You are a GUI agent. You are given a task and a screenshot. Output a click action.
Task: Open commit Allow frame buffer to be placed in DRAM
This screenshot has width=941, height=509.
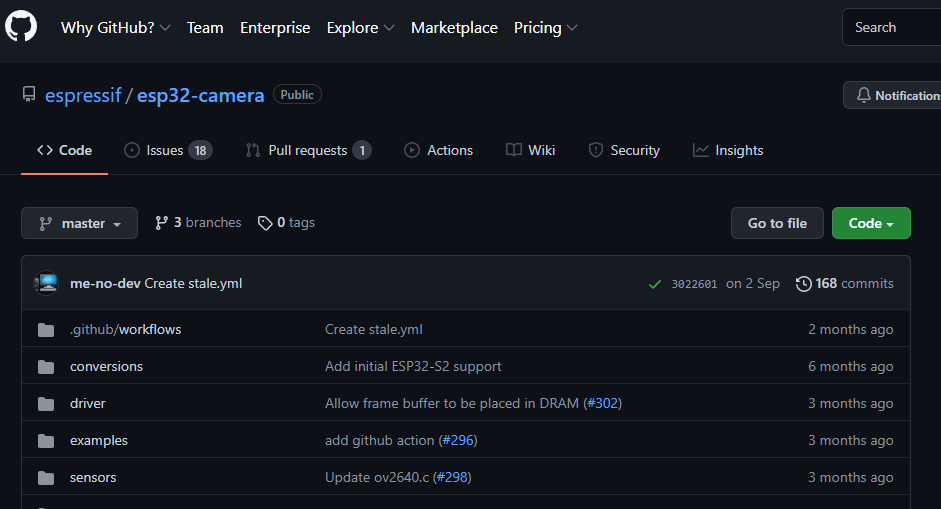(452, 403)
